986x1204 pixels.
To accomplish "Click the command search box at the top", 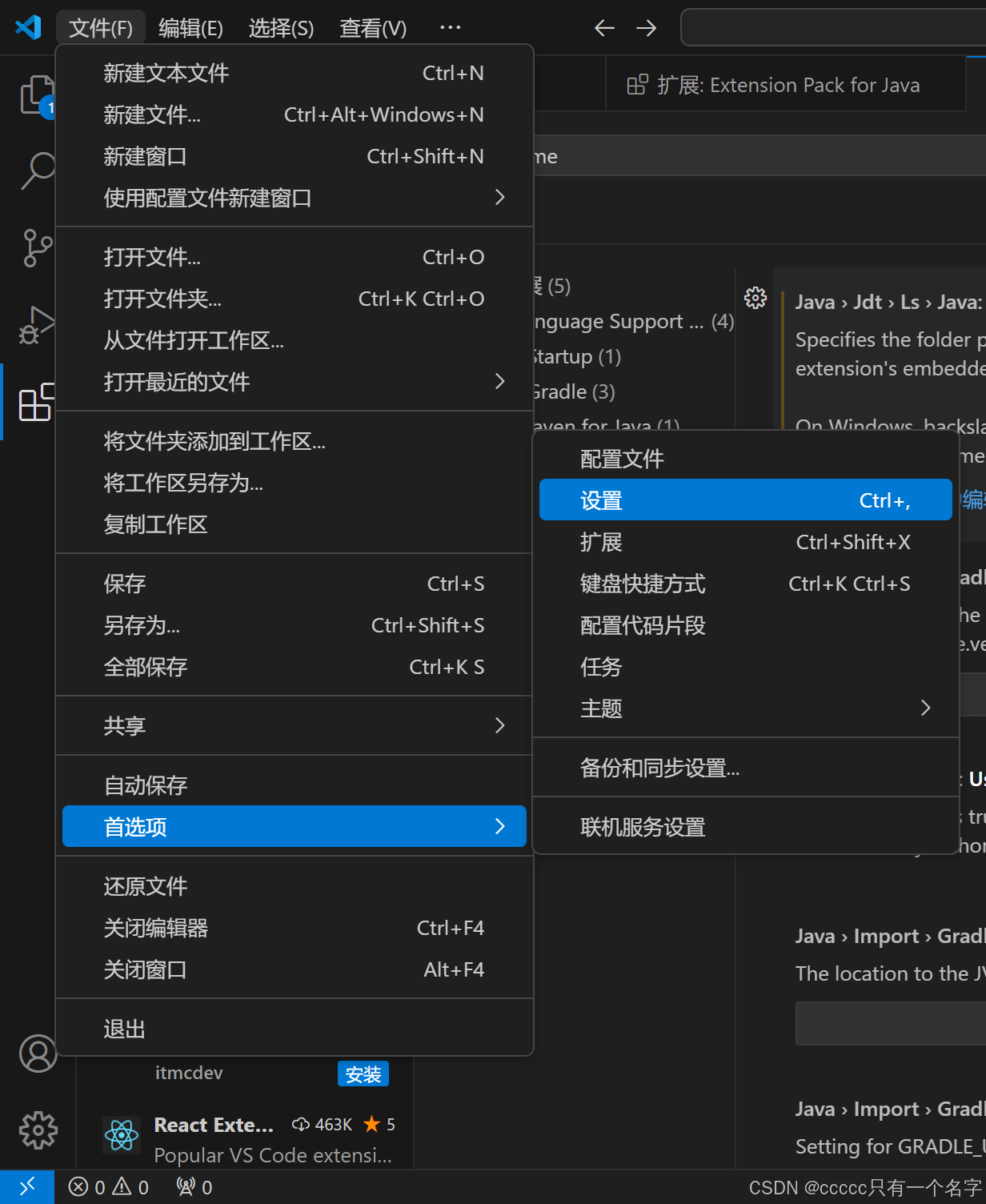I will [x=832, y=27].
